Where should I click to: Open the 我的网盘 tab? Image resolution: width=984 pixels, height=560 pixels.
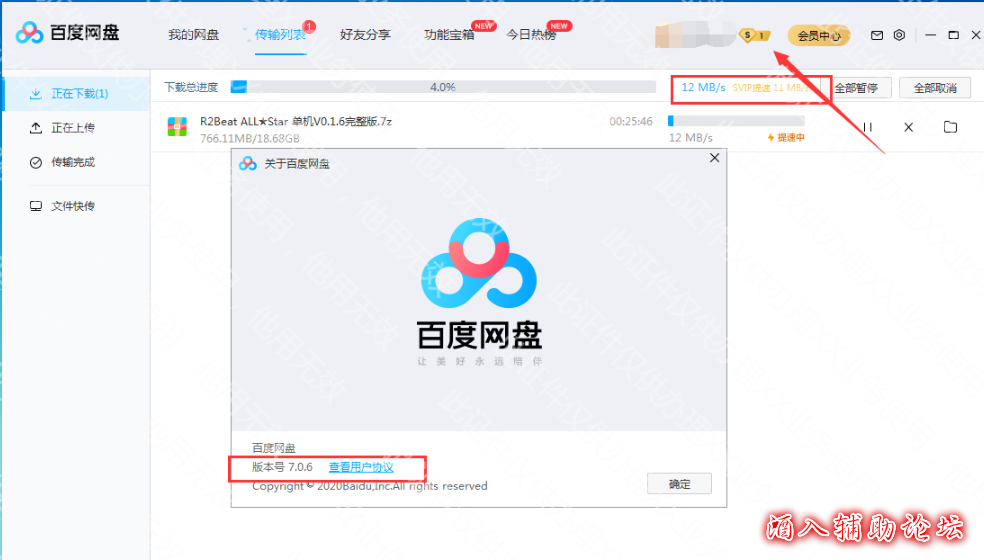[193, 35]
